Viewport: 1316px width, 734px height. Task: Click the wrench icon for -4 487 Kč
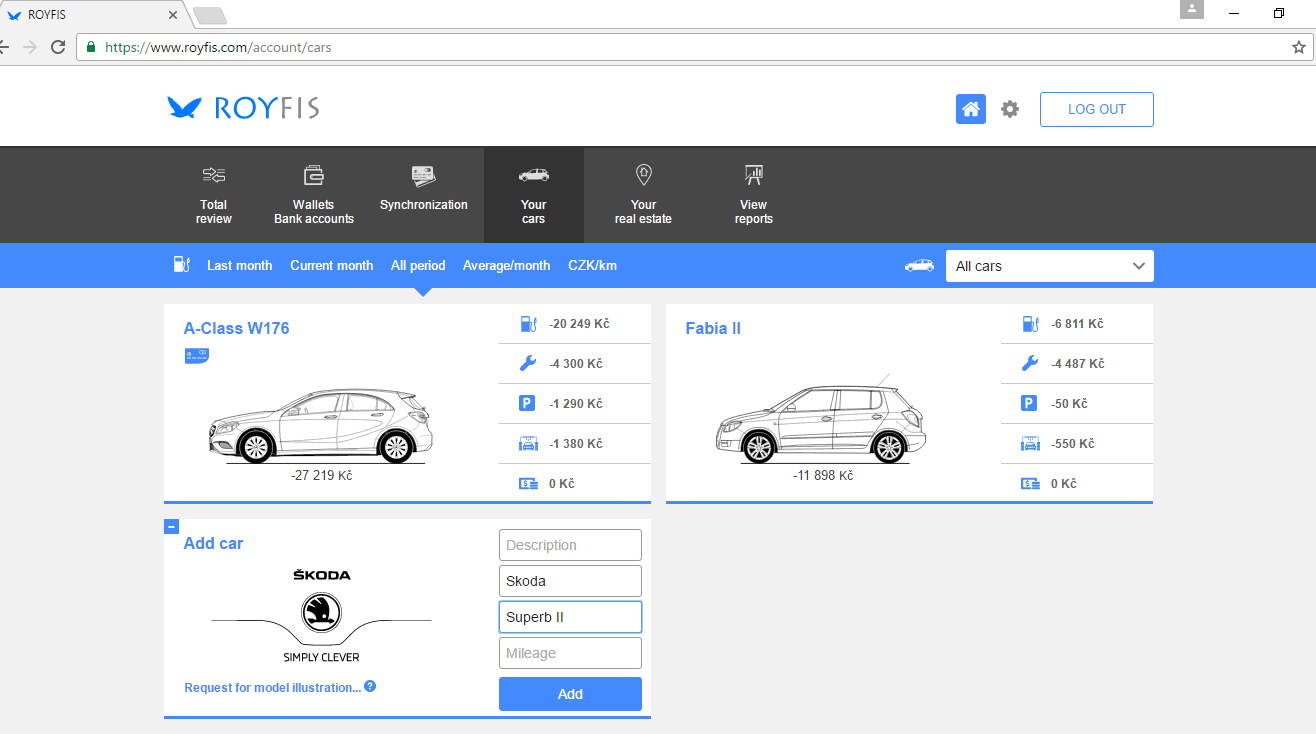1030,364
